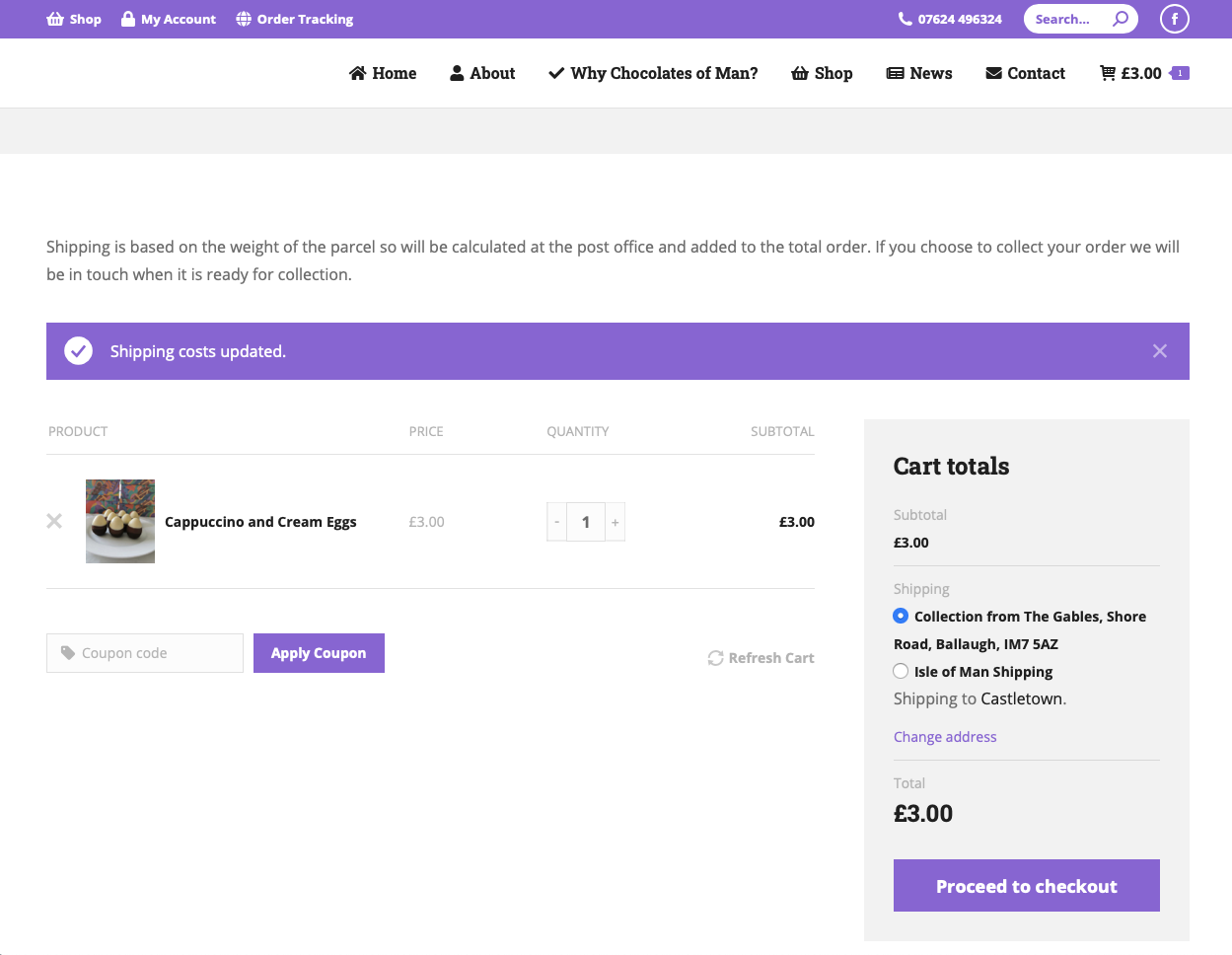Screen dimensions: 1232x955
Task: Click the quantity number field
Action: [586, 522]
